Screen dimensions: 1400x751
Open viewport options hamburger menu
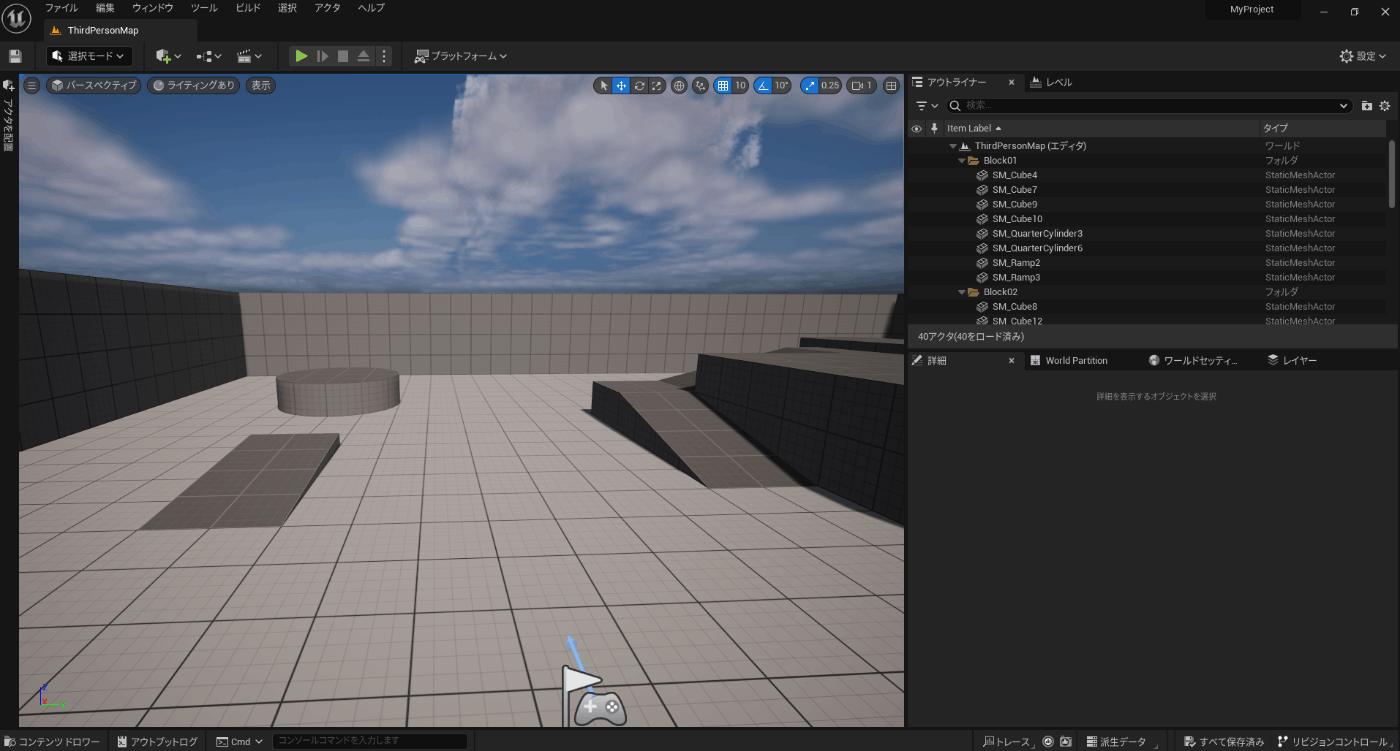pyautogui.click(x=31, y=85)
